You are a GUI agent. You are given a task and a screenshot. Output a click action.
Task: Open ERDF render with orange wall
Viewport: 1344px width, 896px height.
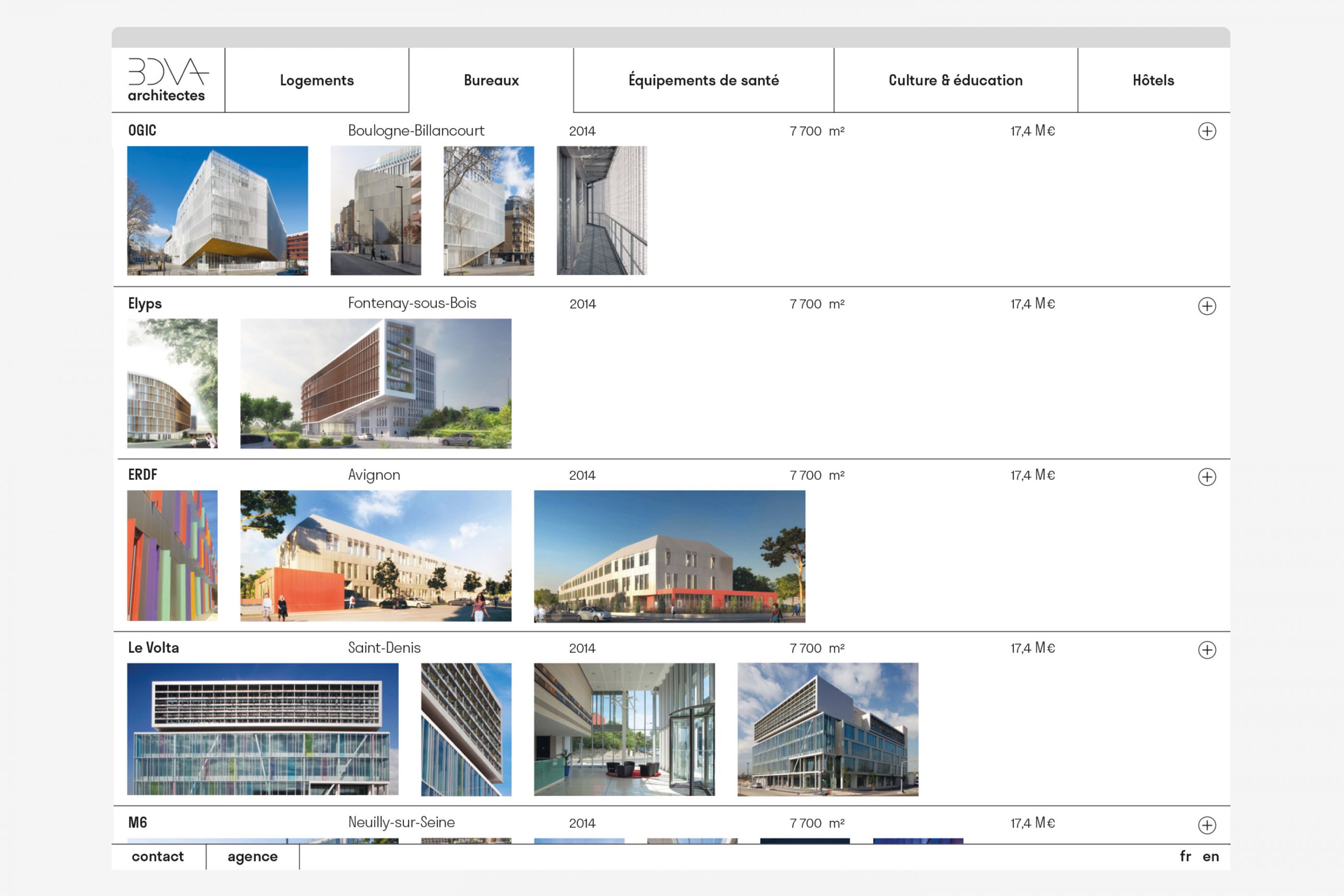pos(376,555)
